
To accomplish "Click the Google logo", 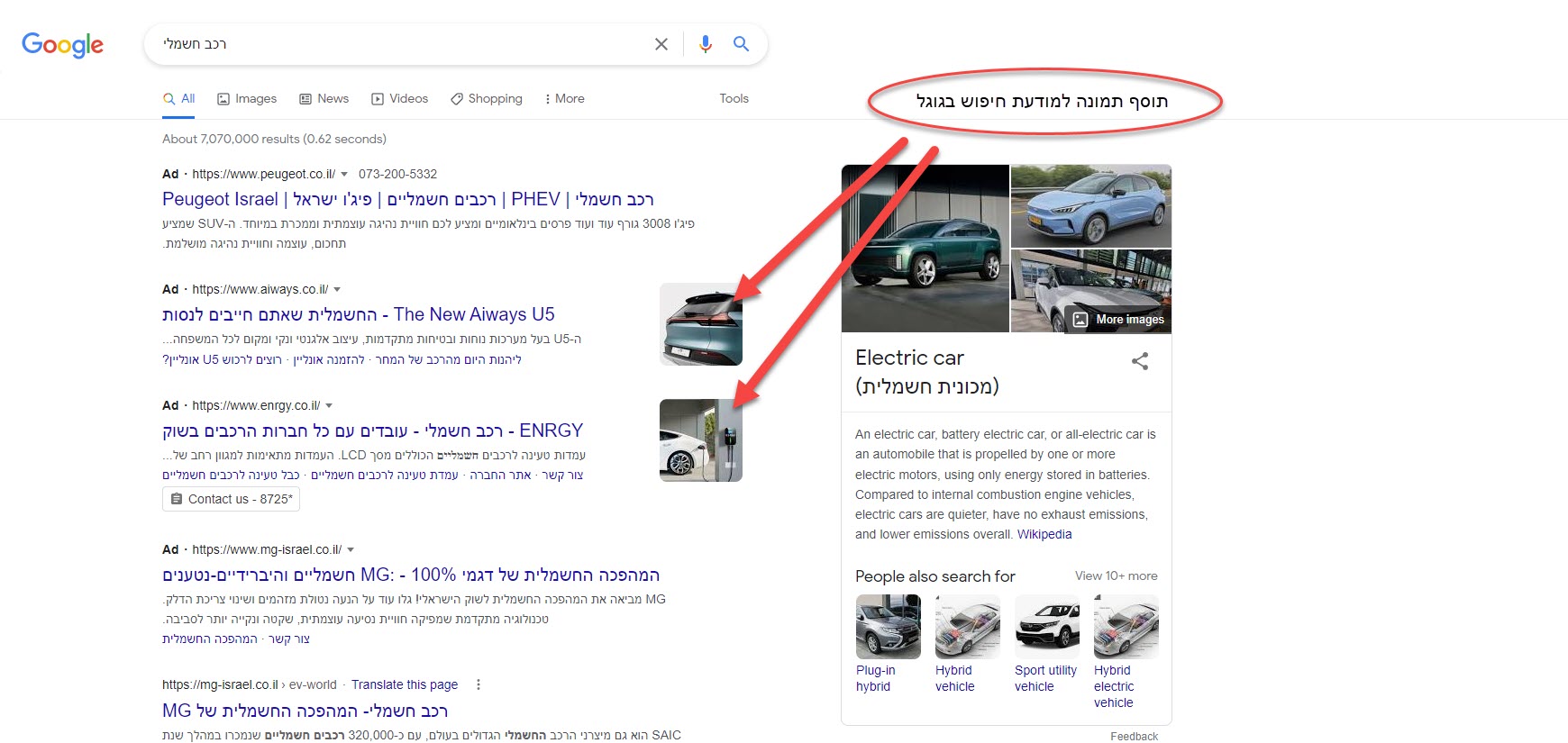I will point(62,44).
